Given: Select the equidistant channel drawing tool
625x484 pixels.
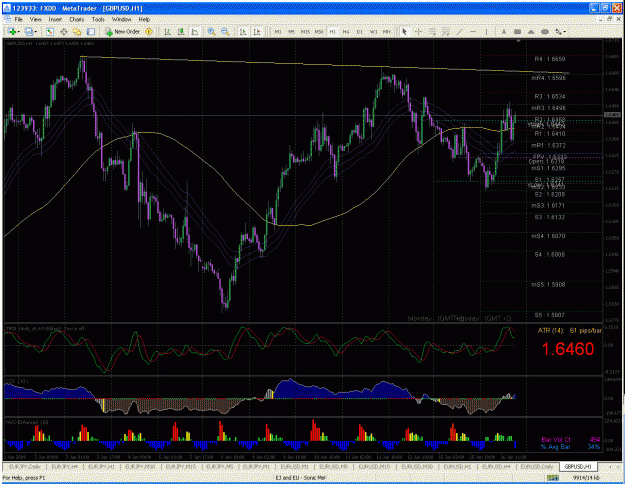Looking at the screenshot, I should coord(432,31).
